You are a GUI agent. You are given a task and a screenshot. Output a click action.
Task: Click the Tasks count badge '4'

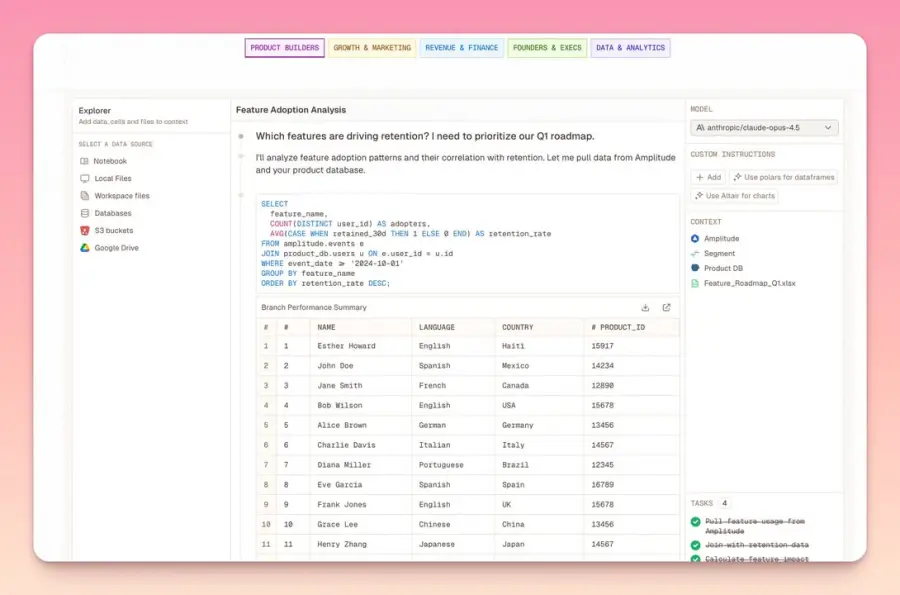pyautogui.click(x=724, y=503)
